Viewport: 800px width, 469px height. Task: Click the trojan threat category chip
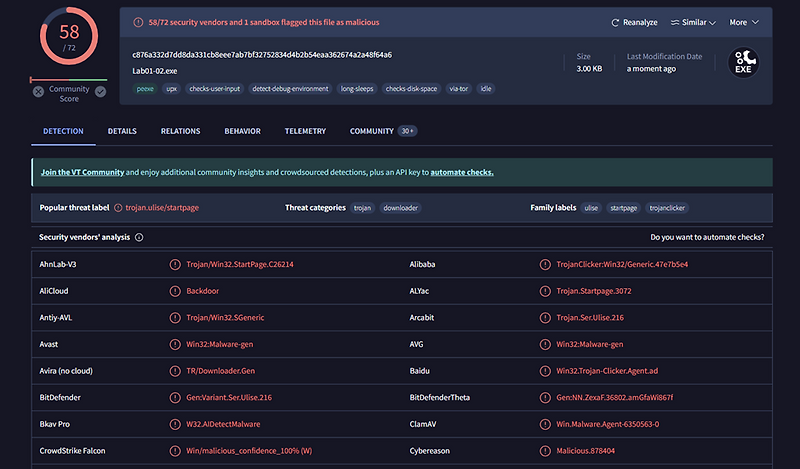[x=362, y=208]
